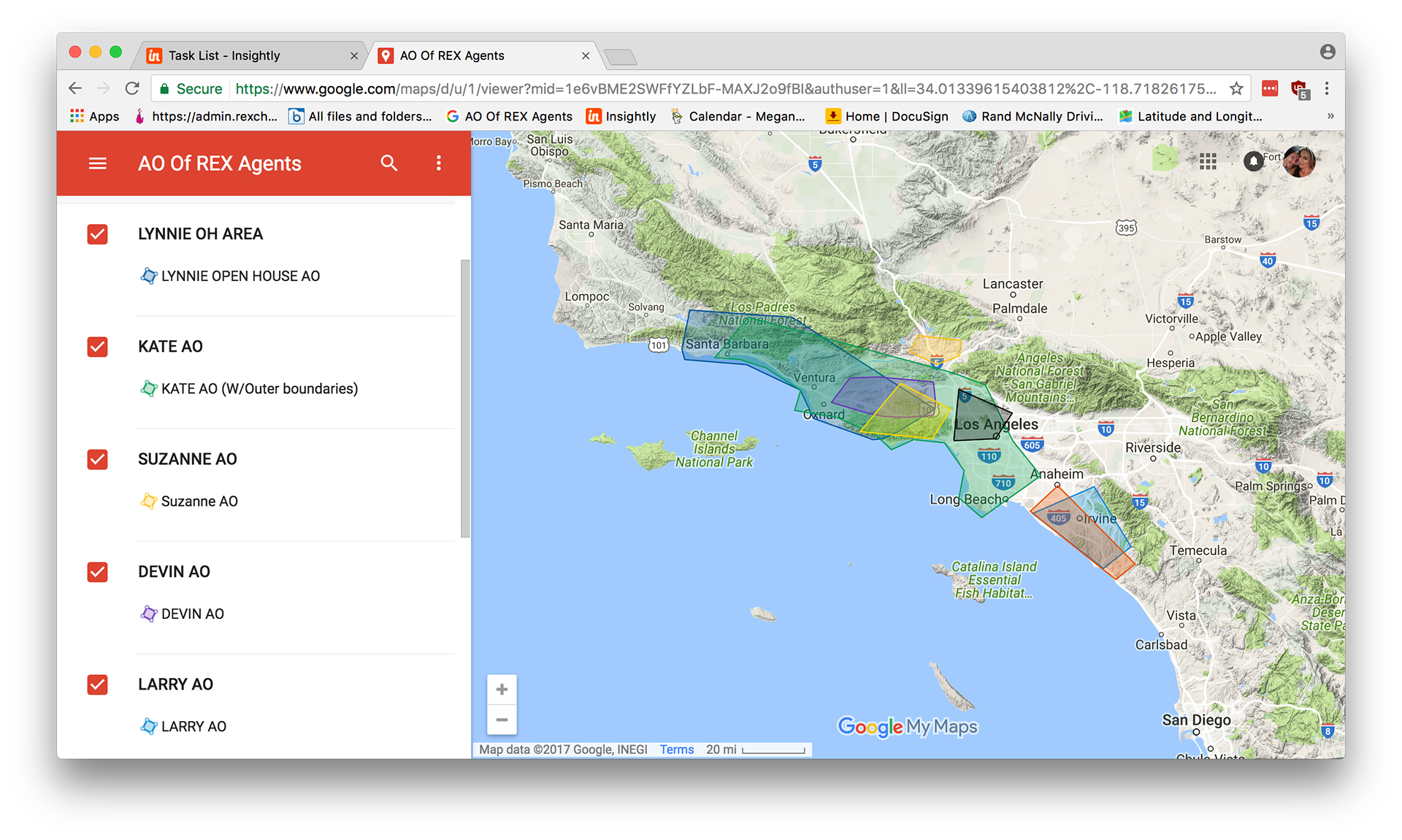Image resolution: width=1402 pixels, height=840 pixels.
Task: Switch to Task List - Insightly tab
Action: [224, 55]
